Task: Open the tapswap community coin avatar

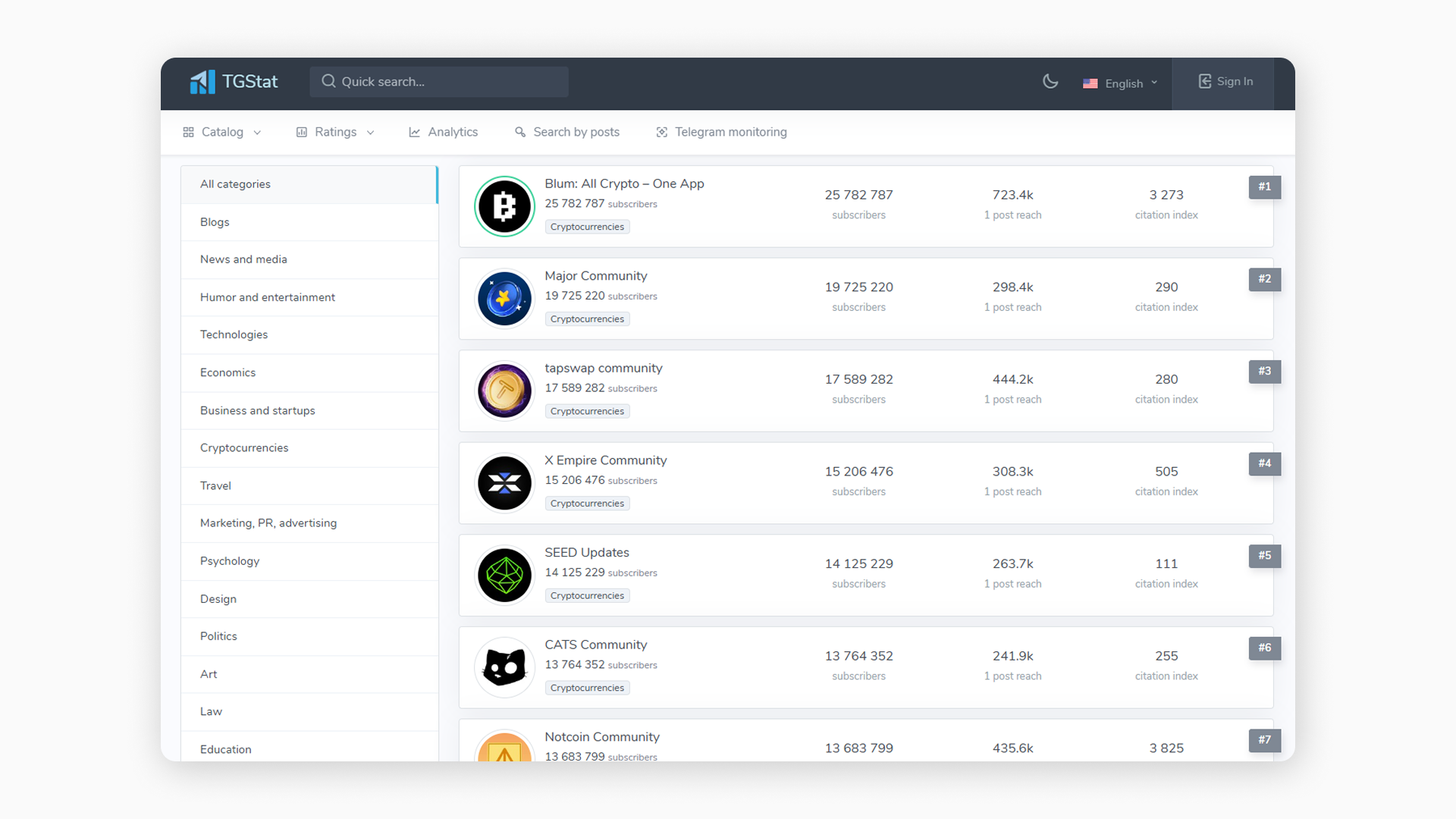Action: click(504, 391)
